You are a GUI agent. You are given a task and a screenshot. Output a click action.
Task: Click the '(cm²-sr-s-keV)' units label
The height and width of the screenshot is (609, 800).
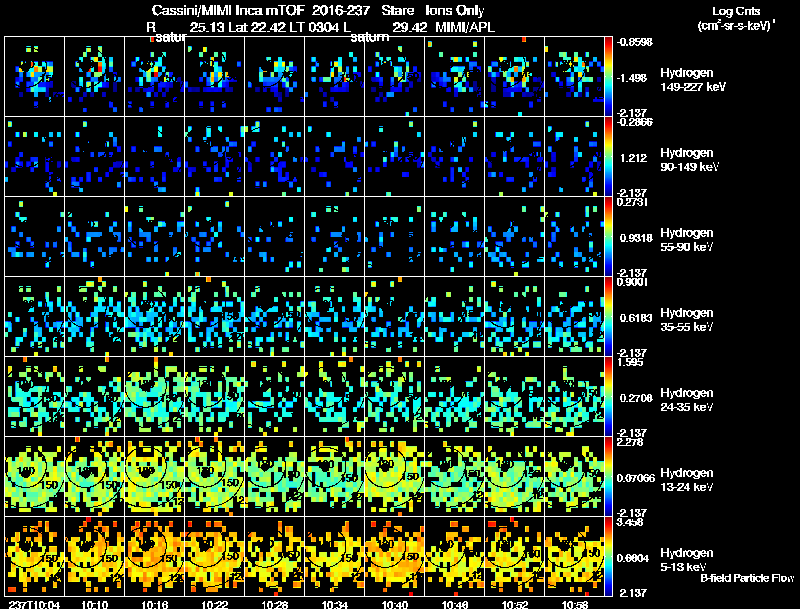click(736, 25)
